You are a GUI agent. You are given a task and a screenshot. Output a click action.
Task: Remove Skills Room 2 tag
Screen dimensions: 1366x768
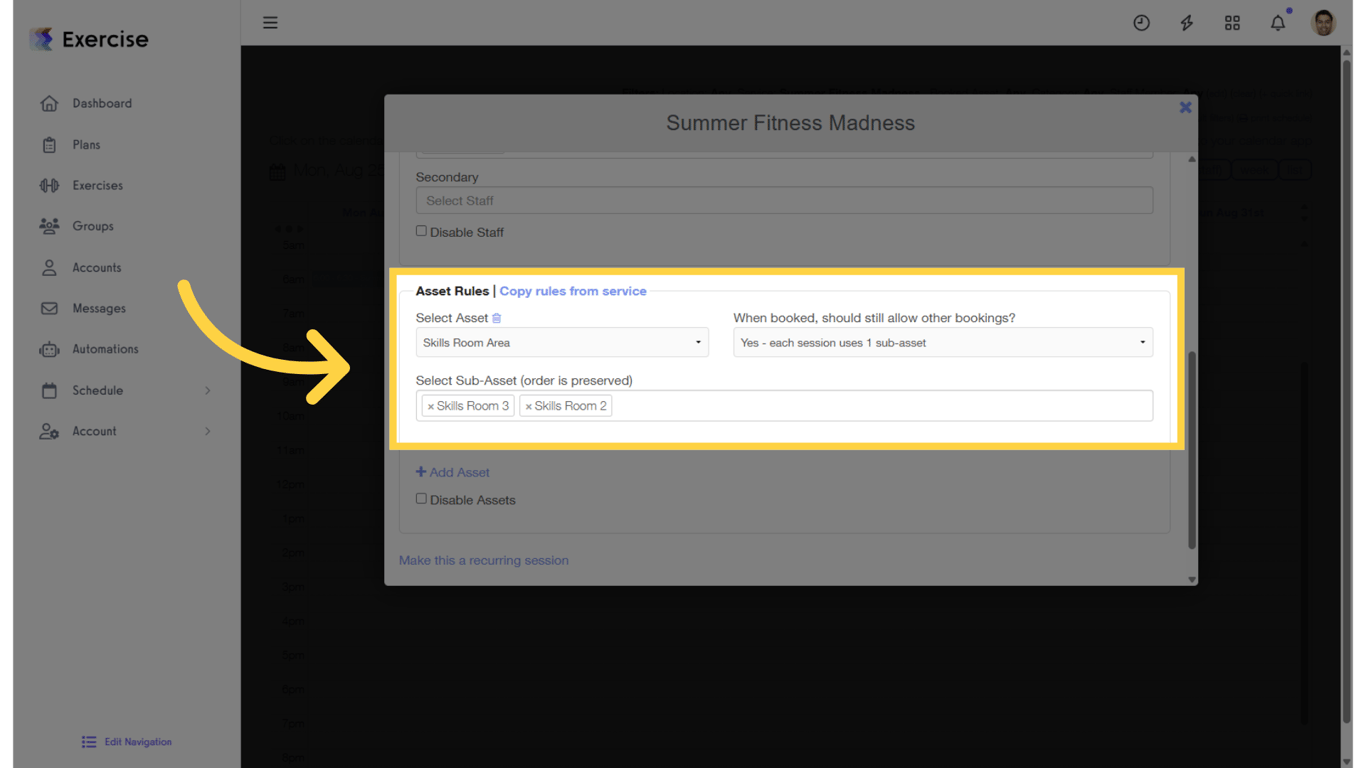(x=529, y=406)
